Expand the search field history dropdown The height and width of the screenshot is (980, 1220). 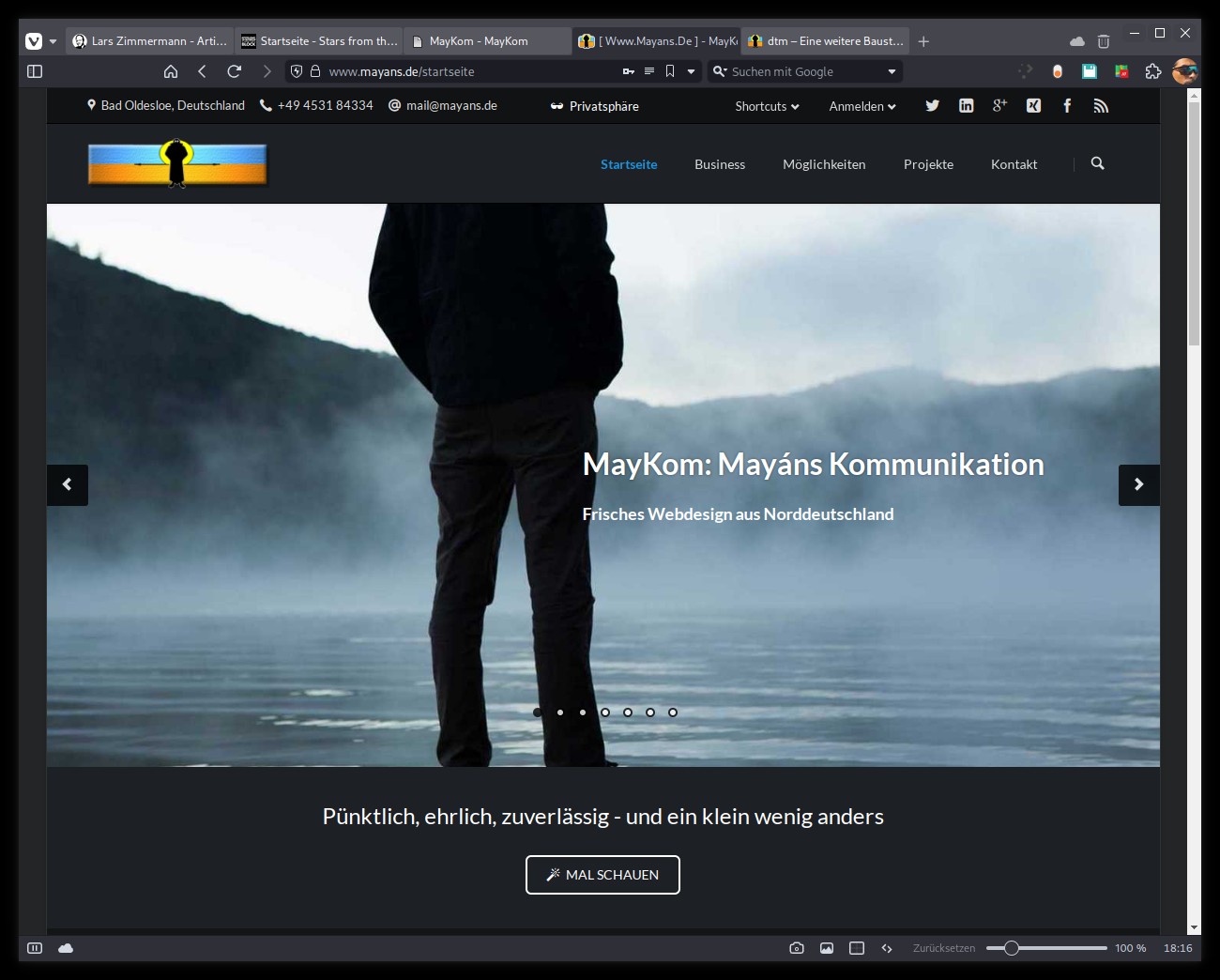(x=892, y=71)
